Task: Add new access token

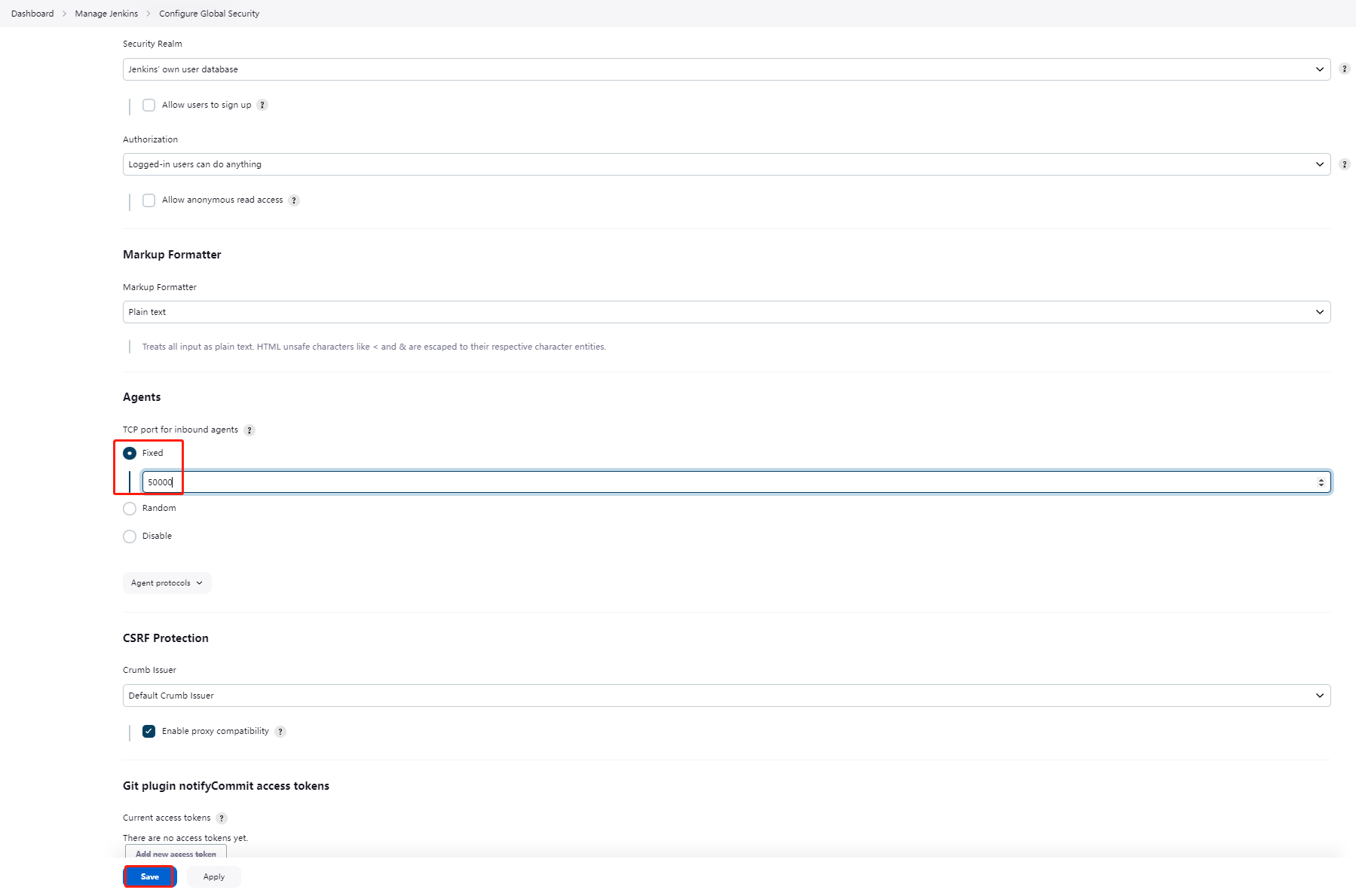Action: 176,853
